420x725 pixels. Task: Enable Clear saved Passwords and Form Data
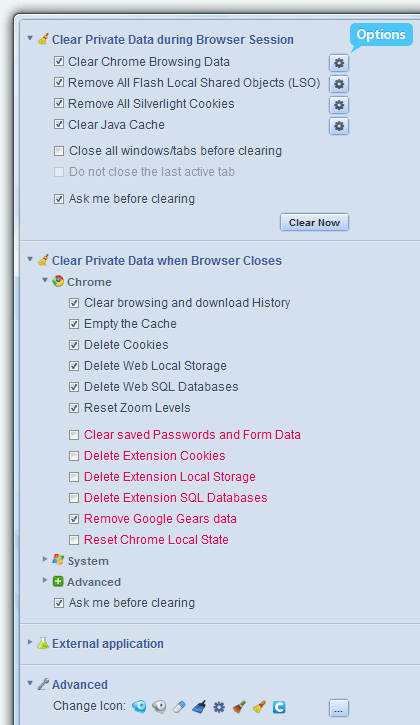74,435
